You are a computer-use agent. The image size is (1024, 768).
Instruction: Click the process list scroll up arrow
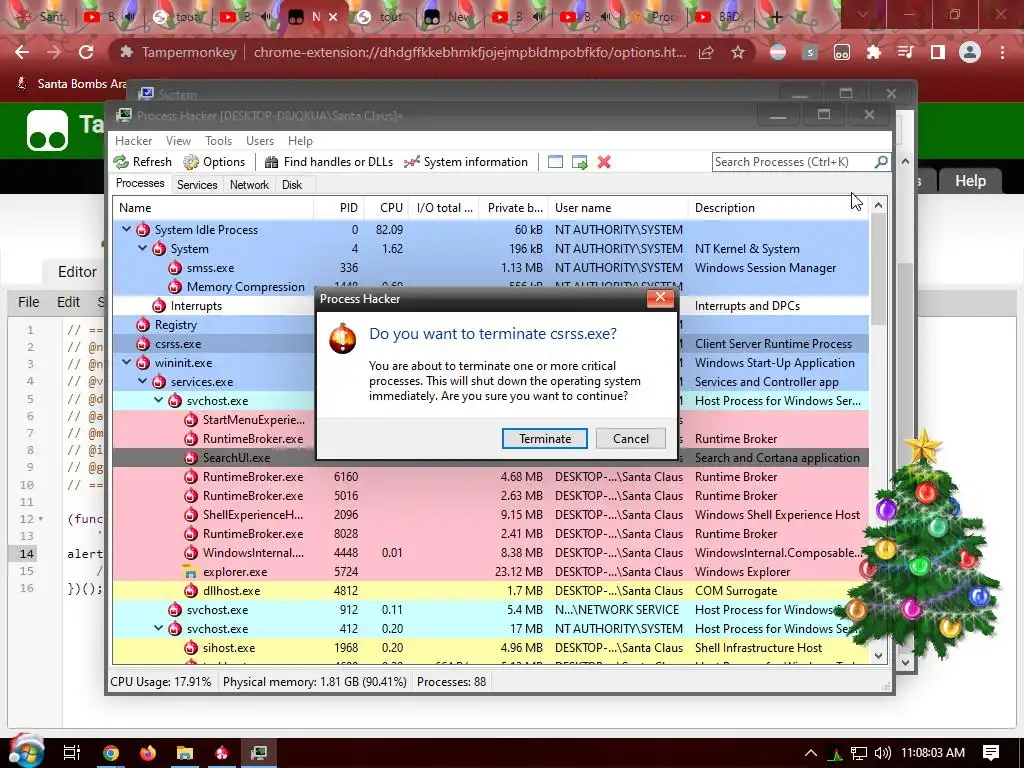878,205
